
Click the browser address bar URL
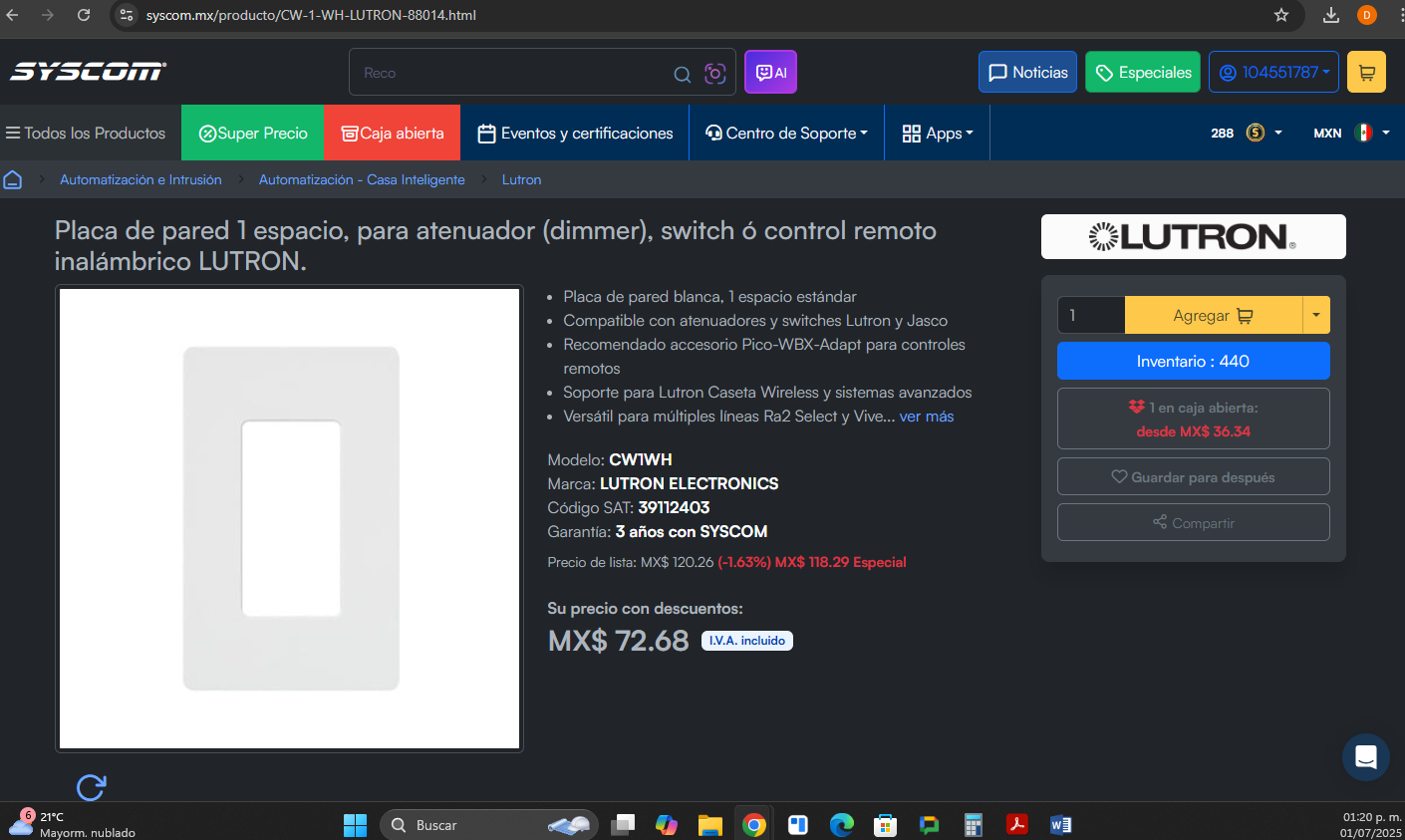coord(311,15)
